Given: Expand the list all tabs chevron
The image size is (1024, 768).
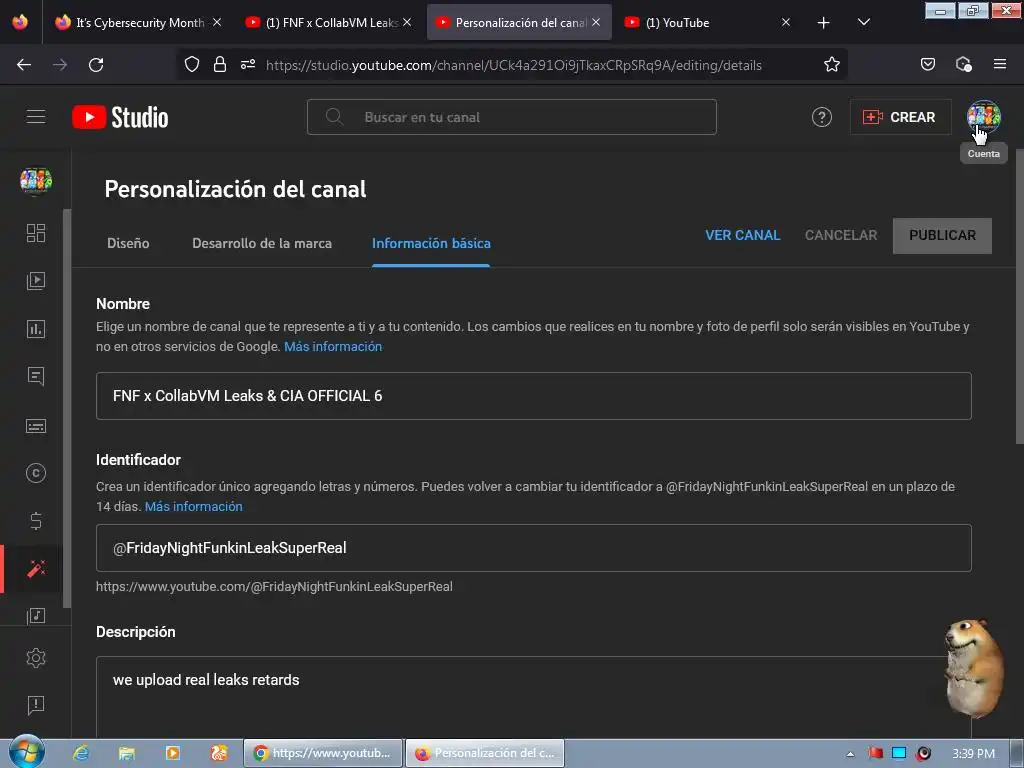Looking at the screenshot, I should pos(863,22).
